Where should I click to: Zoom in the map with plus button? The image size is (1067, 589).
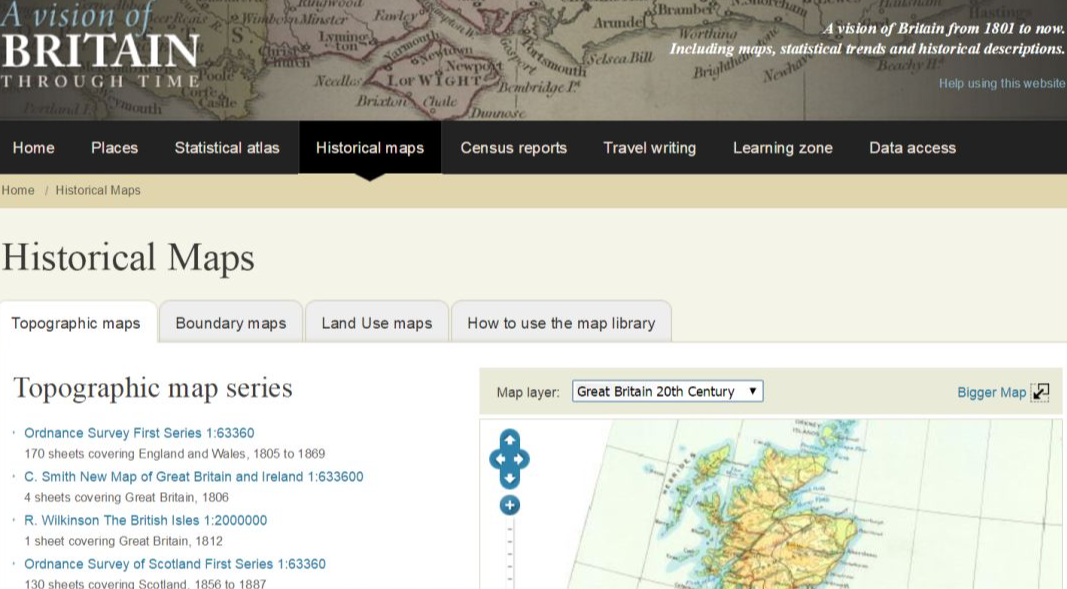coord(510,505)
